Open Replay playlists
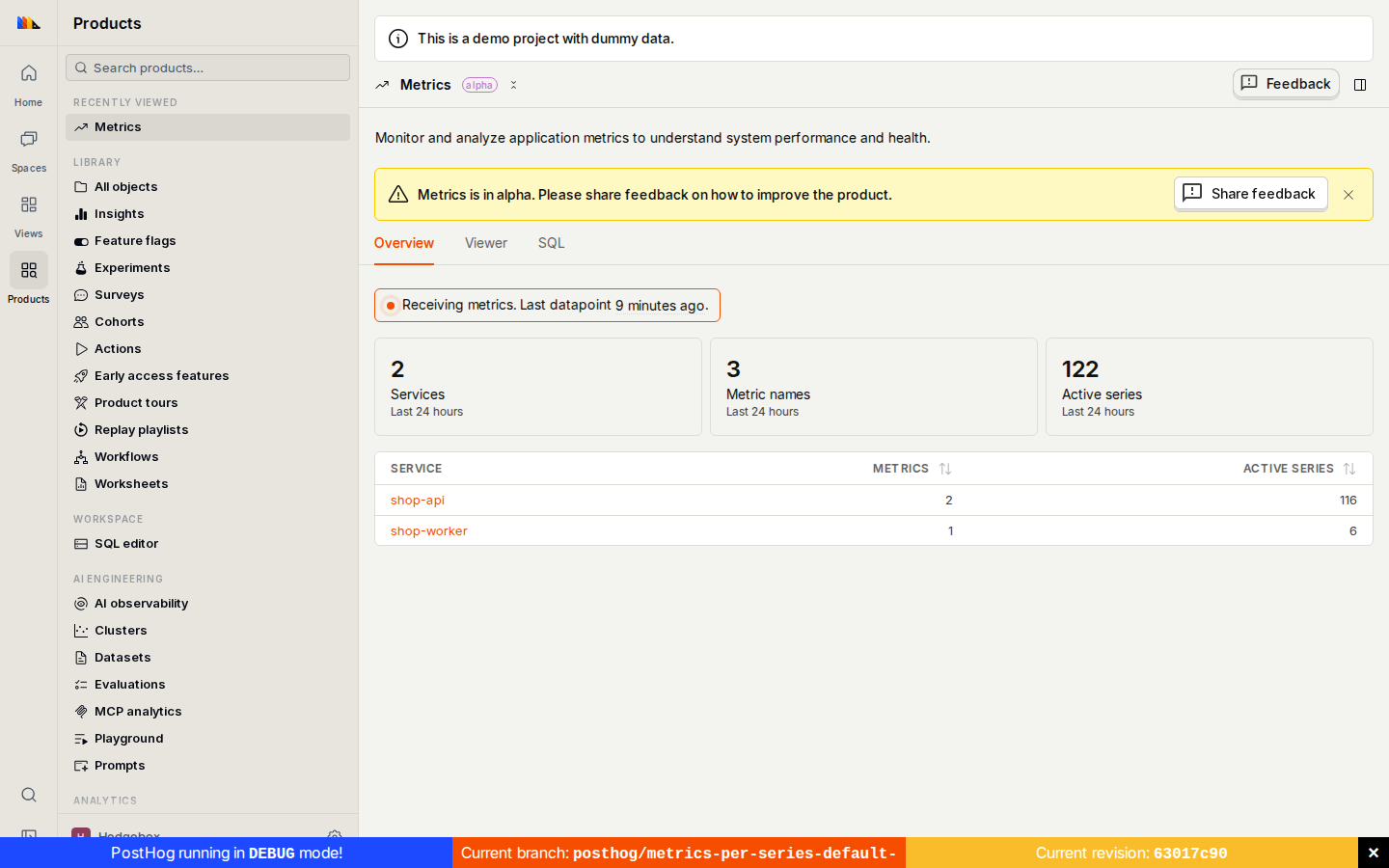 coord(207,430)
